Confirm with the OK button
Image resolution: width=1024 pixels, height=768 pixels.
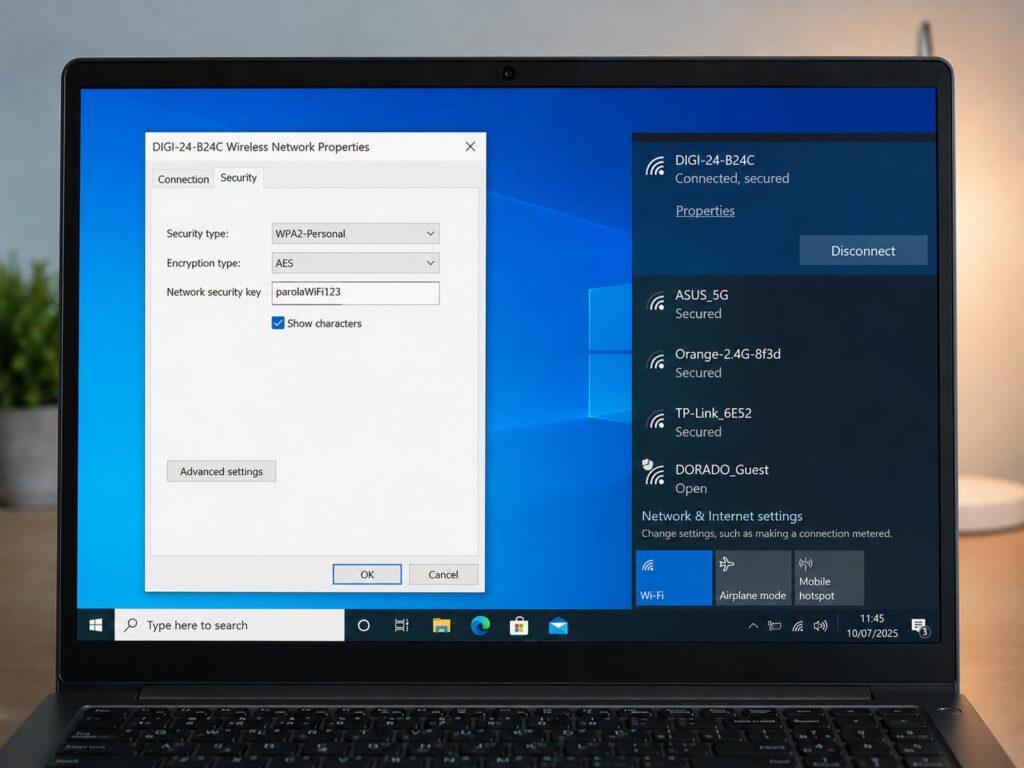pos(367,574)
